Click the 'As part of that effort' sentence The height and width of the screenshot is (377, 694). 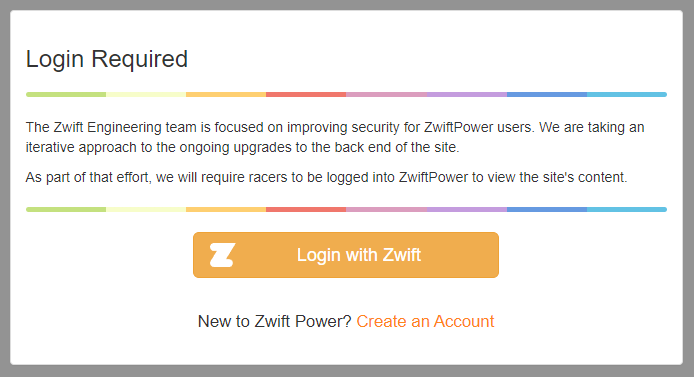click(326, 177)
